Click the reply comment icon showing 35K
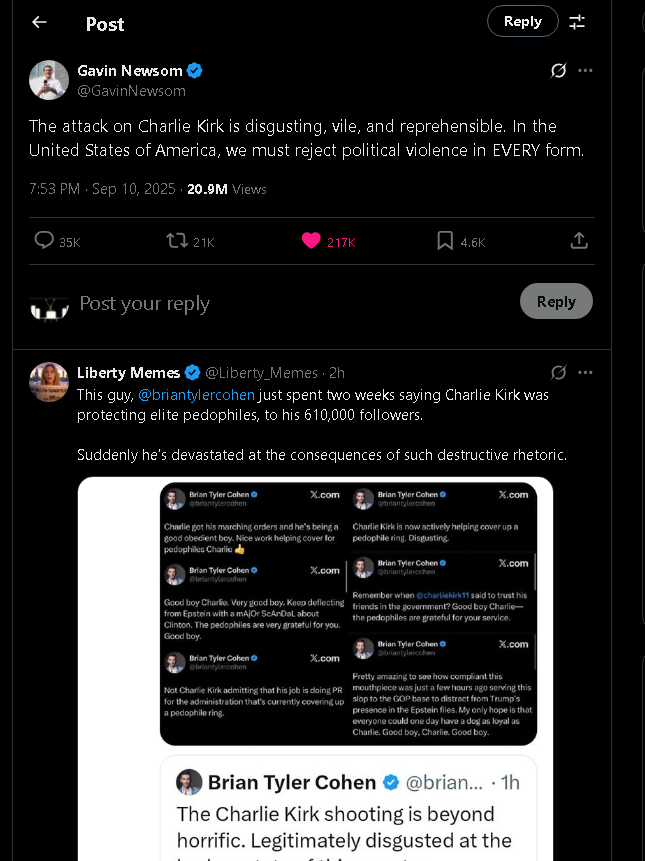Screen dimensions: 645x861 point(44,241)
